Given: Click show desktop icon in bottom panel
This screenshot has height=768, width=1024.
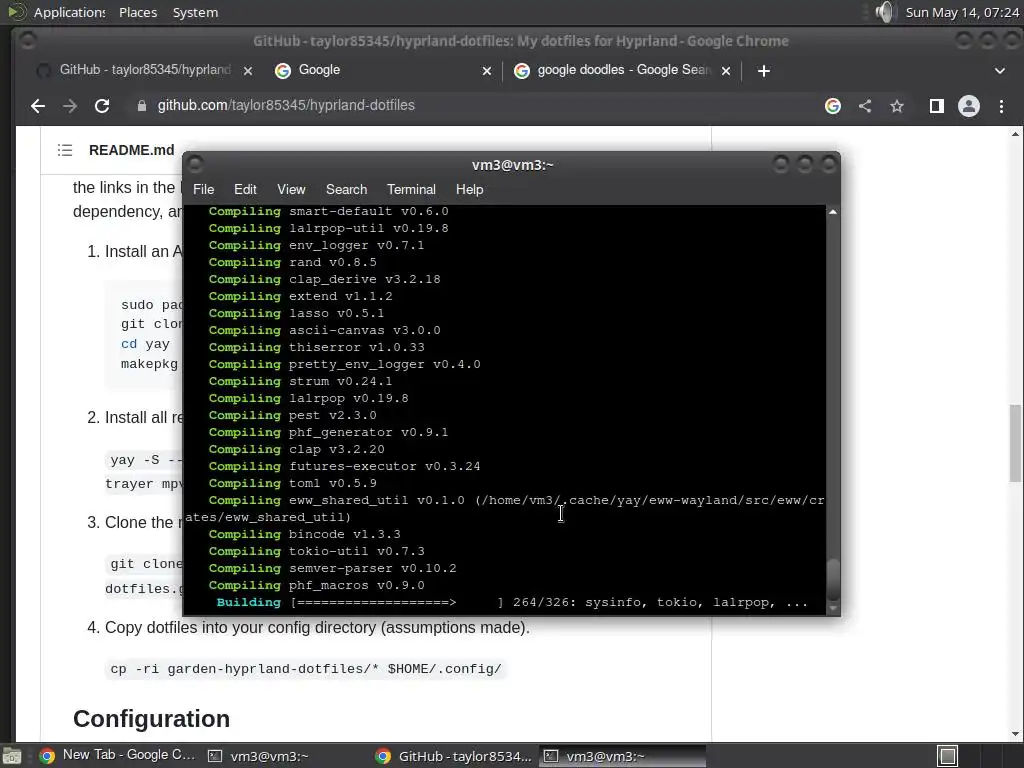Looking at the screenshot, I should [x=11, y=756].
